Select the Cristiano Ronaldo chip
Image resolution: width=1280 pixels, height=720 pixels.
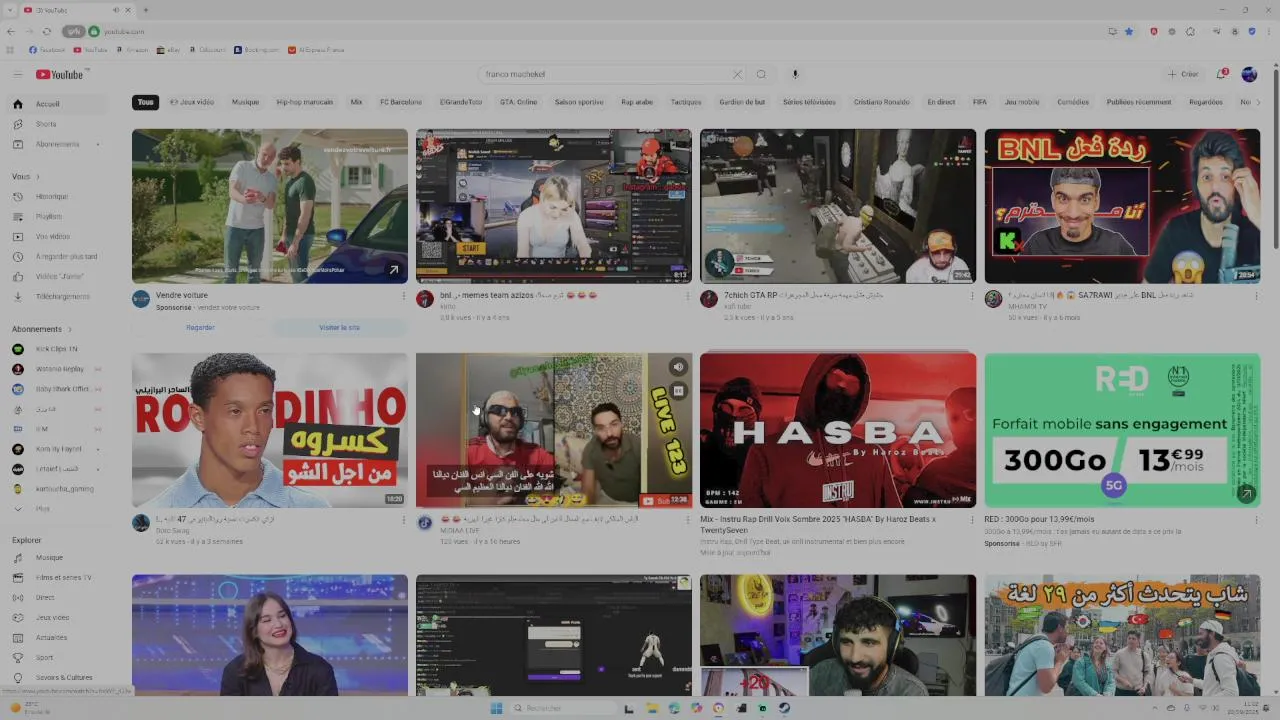coord(882,102)
